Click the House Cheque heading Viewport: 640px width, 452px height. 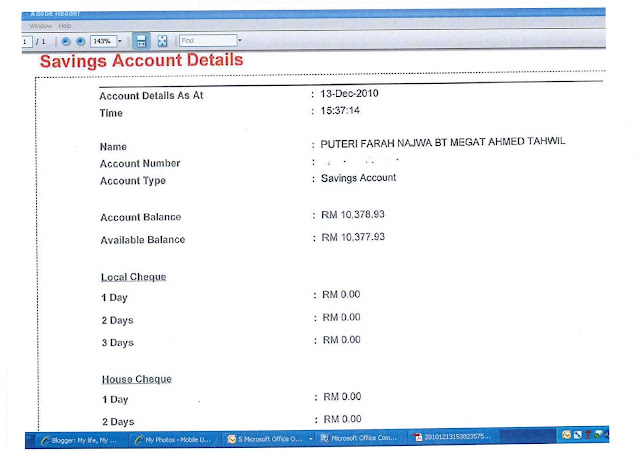[137, 379]
